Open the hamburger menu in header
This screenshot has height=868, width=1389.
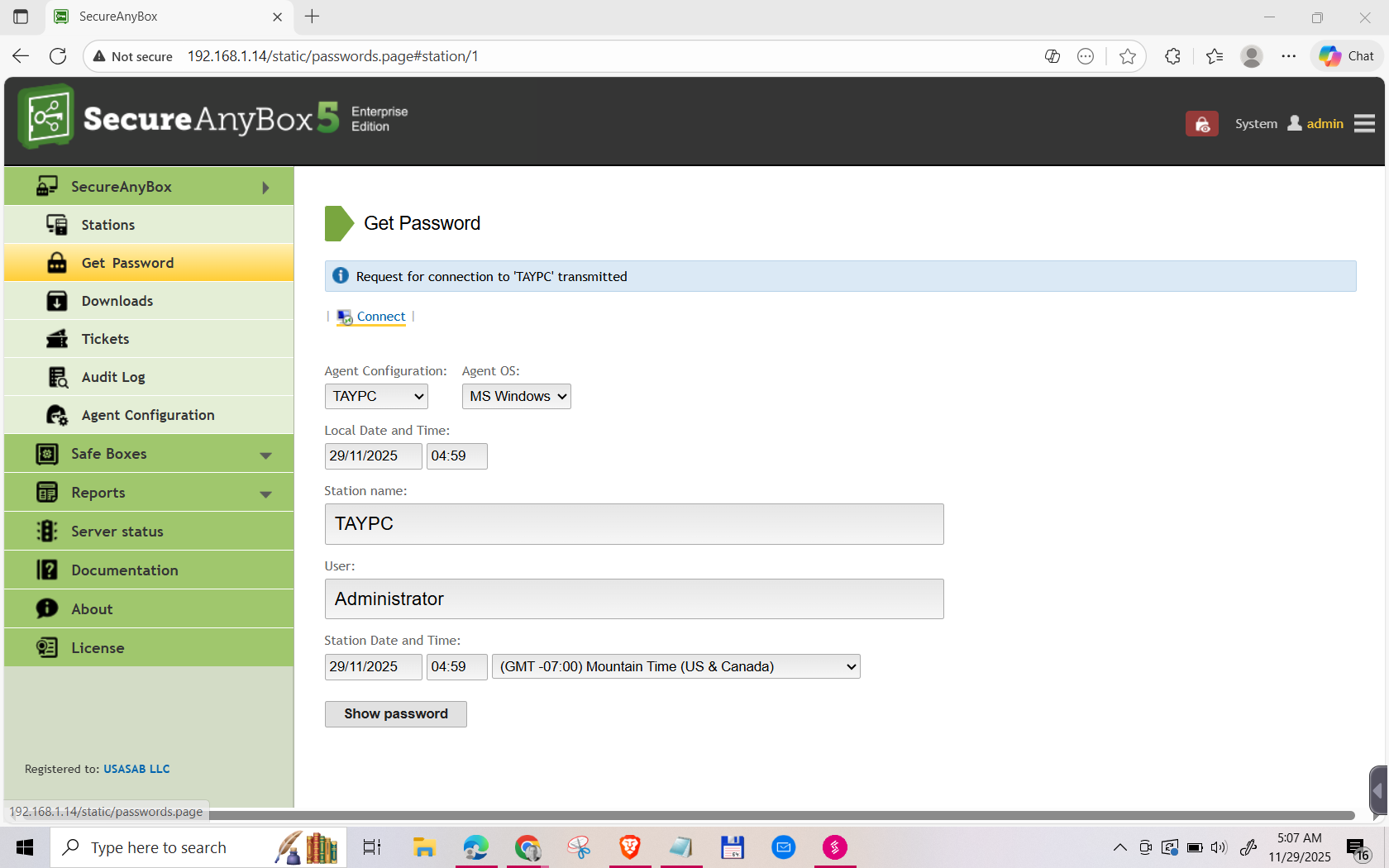(x=1365, y=123)
